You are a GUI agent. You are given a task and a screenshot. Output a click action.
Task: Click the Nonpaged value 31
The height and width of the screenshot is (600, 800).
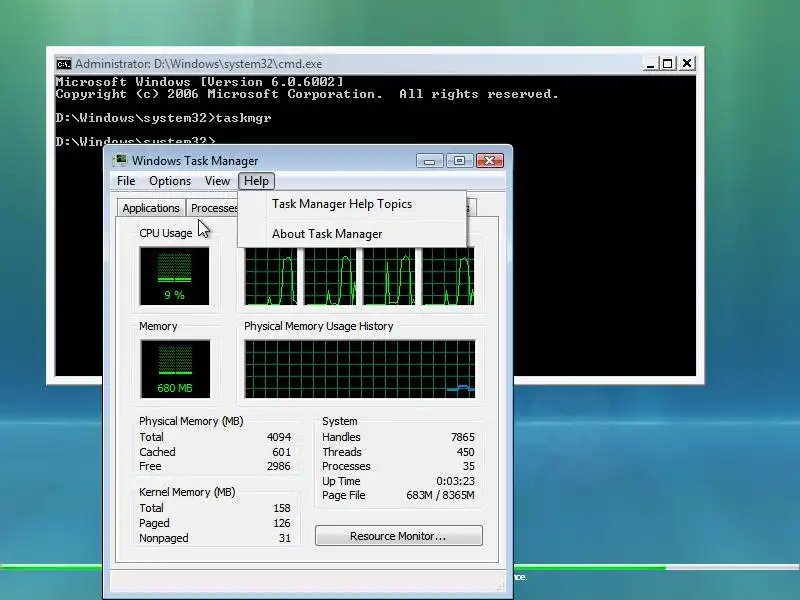click(285, 538)
